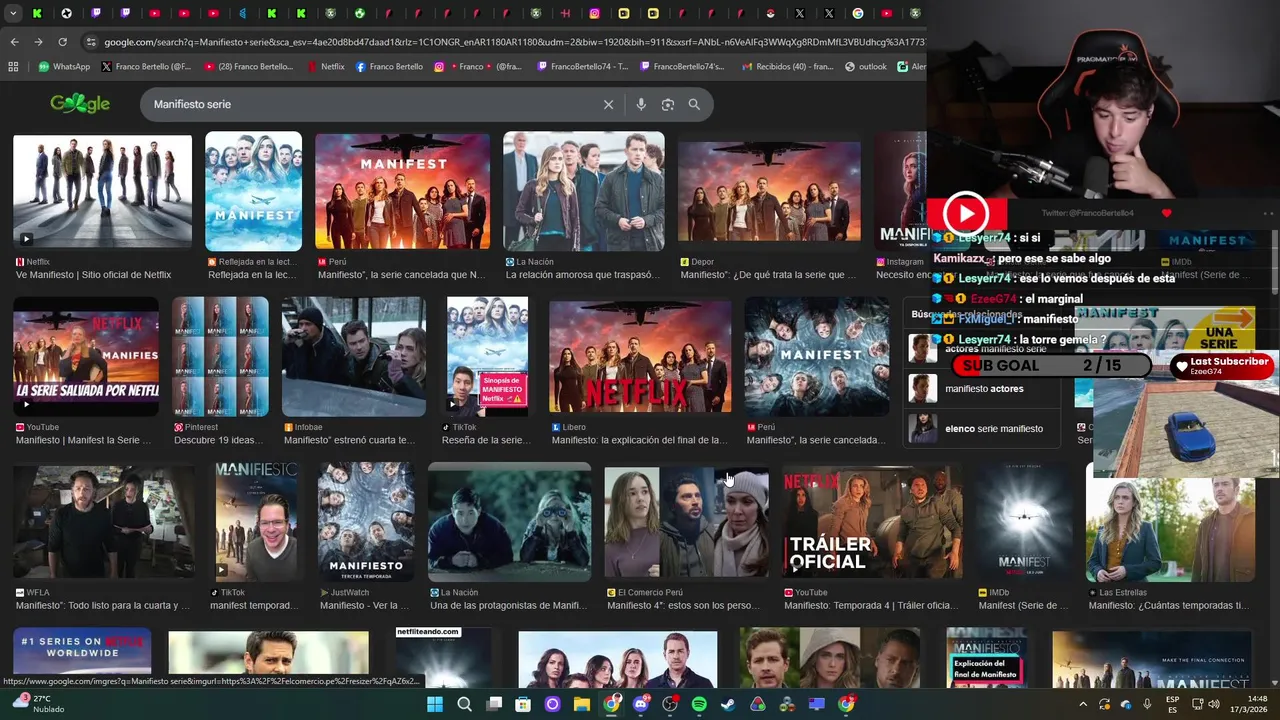1280x720 pixels.
Task: Click into the Manifiesto serie search field
Action: (x=370, y=104)
